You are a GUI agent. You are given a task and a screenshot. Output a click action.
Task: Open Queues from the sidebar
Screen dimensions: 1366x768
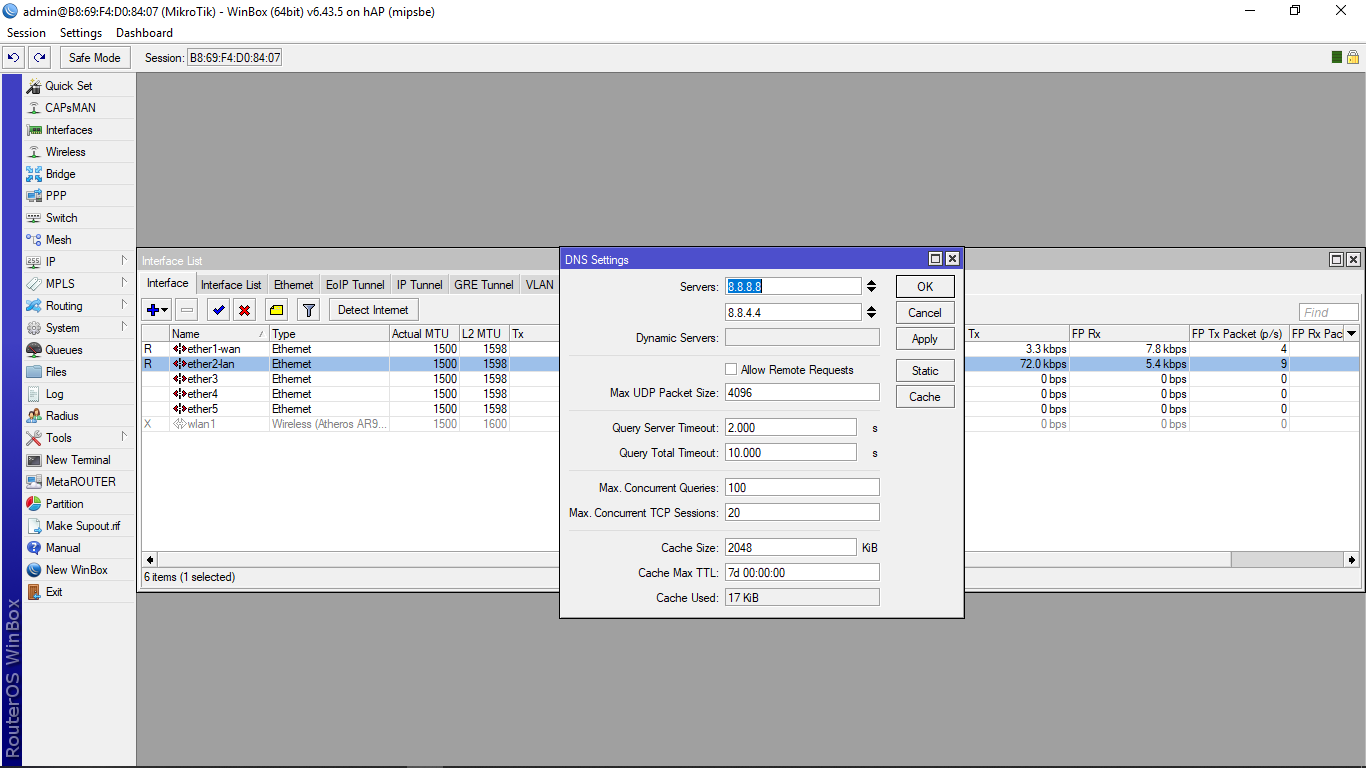coord(79,350)
